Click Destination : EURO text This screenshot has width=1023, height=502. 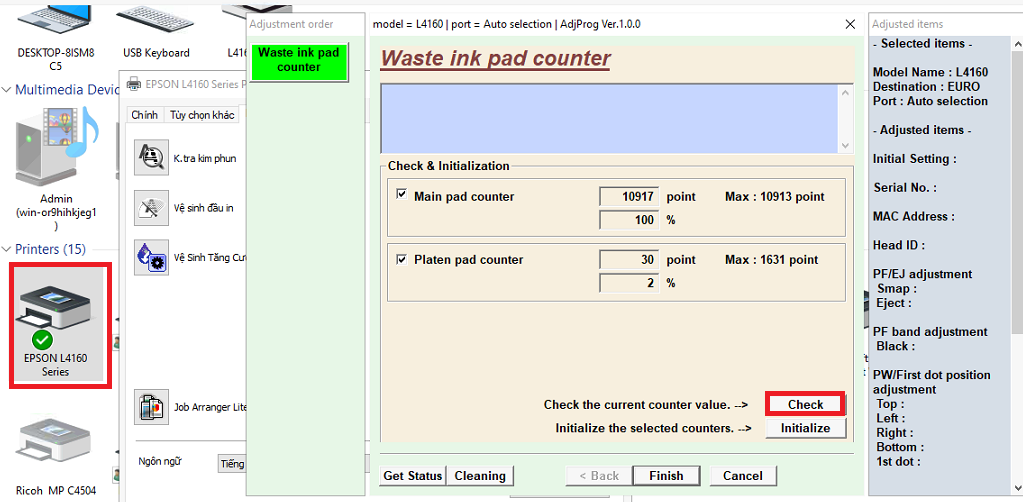(x=926, y=87)
